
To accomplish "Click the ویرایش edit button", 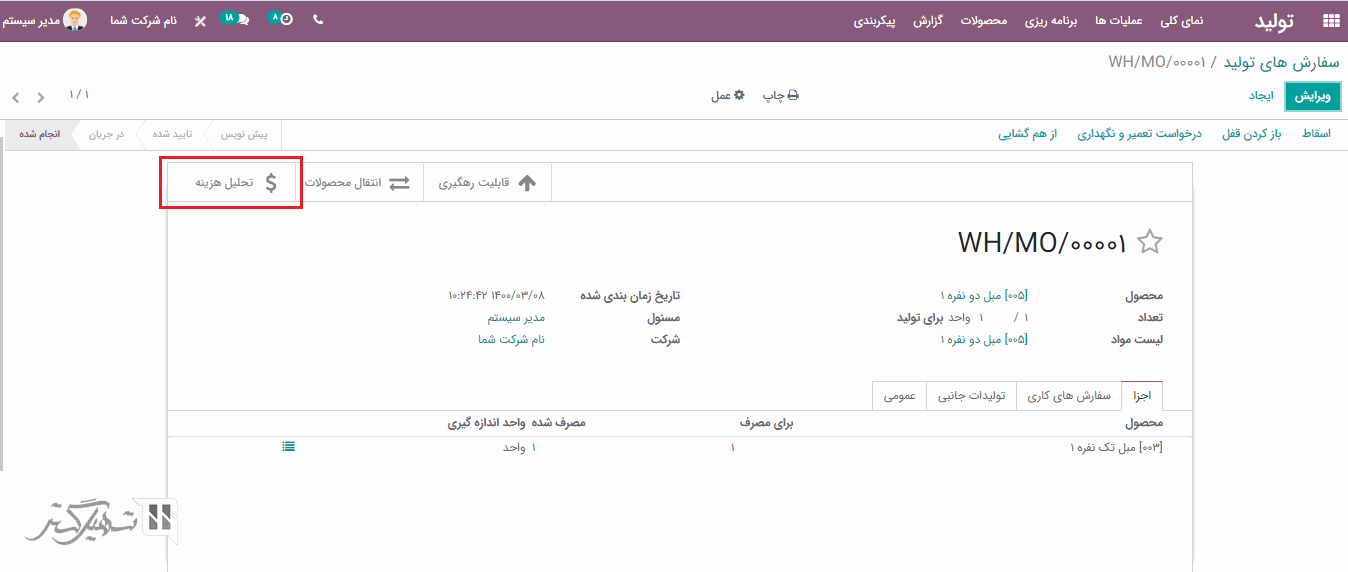I will (1312, 96).
